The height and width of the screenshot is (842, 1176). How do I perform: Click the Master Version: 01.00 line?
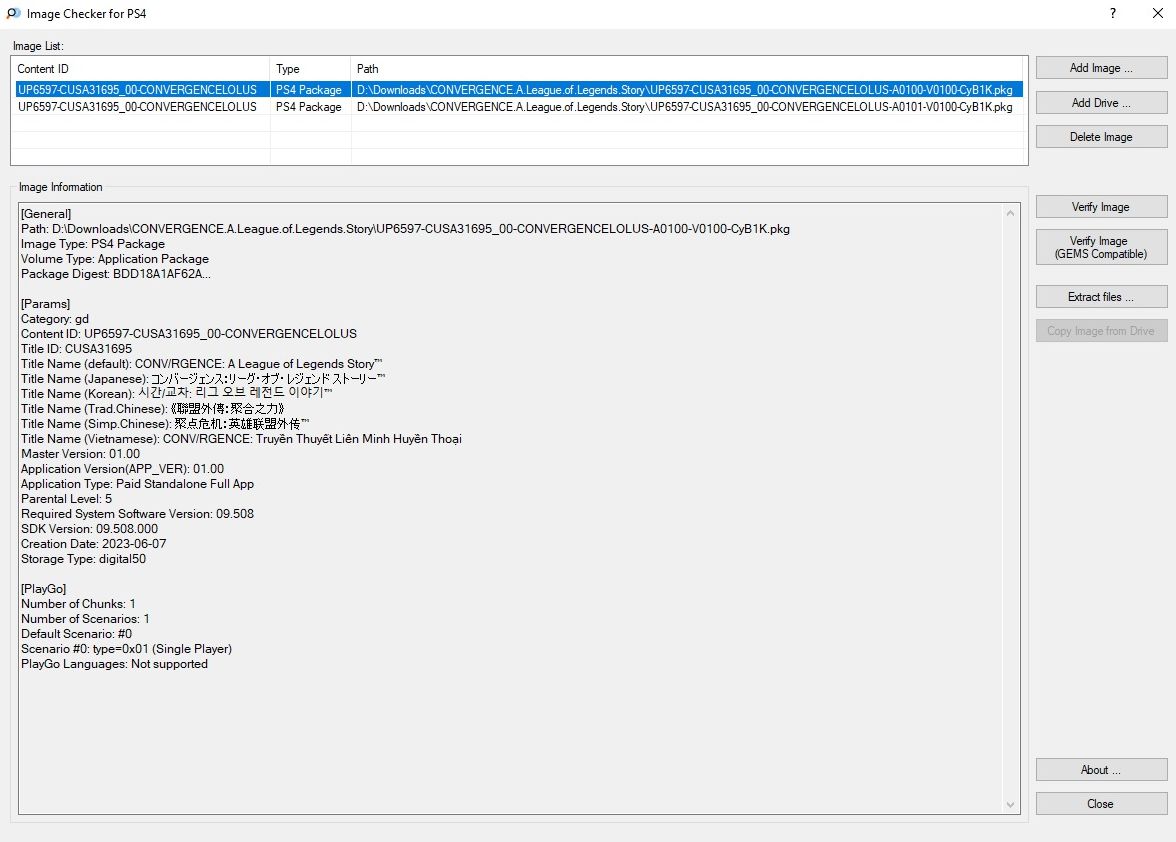pos(80,454)
